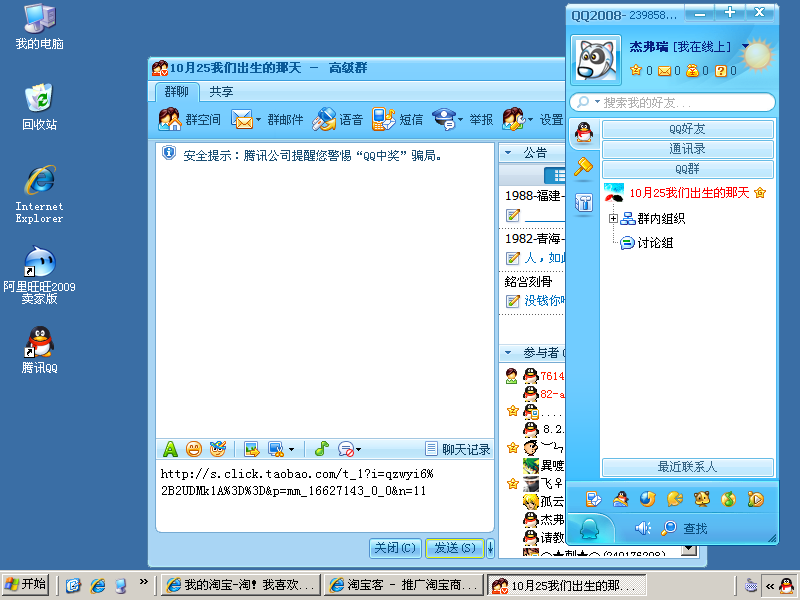800x600 pixels.
Task: Start 语音 voice chat in group window
Action: coord(324,119)
